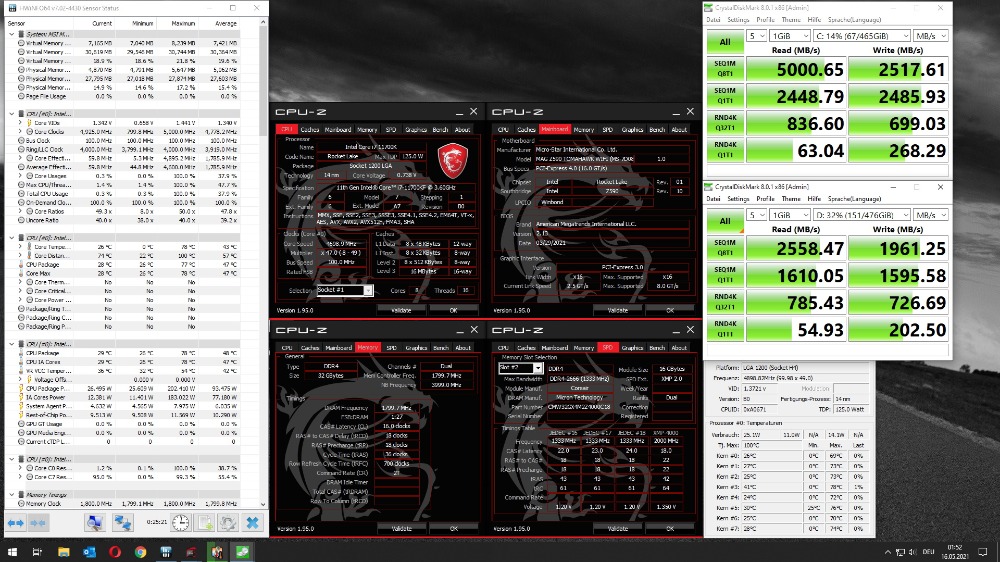This screenshot has height=562, width=1000.
Task: Run RND4K Q1T1 test on C: drive
Action: (725, 150)
